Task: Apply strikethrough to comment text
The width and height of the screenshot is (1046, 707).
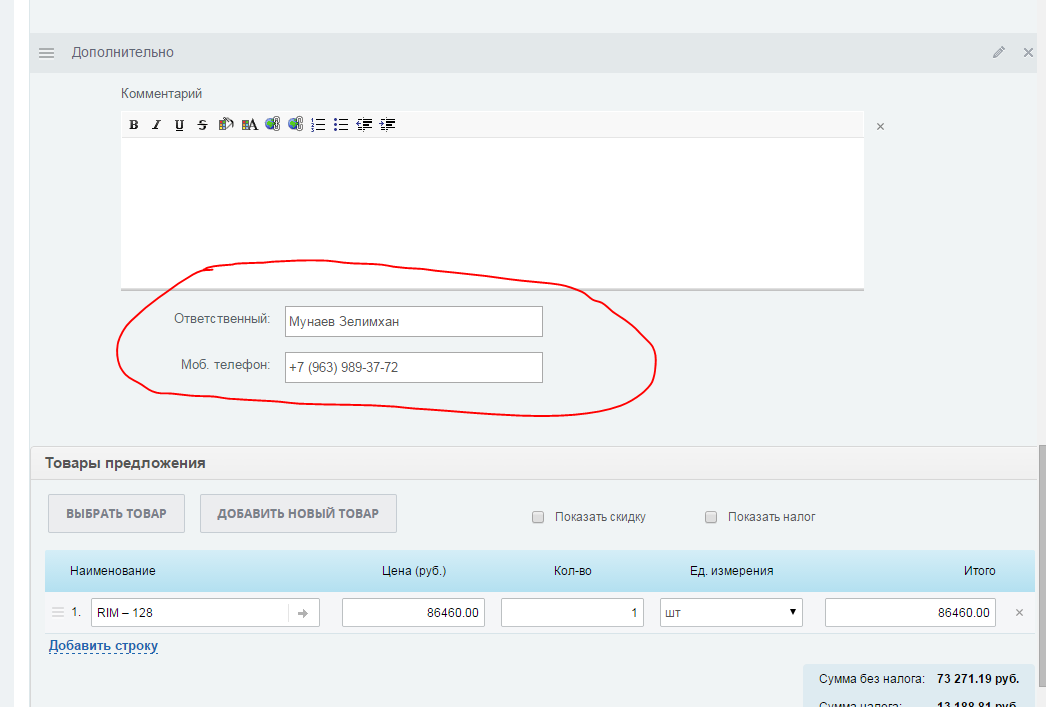Action: (202, 125)
